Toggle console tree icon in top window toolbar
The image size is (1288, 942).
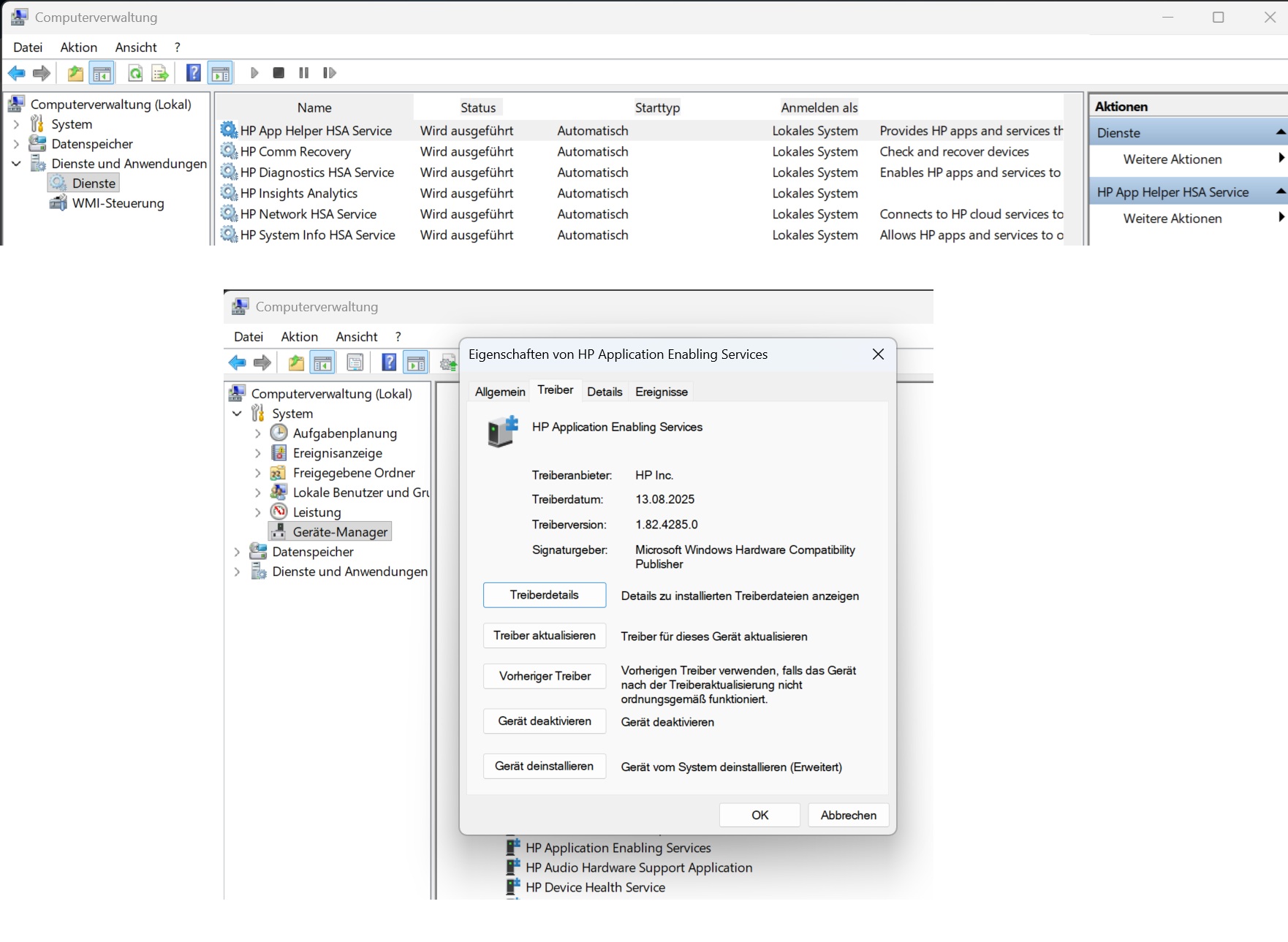pos(102,73)
